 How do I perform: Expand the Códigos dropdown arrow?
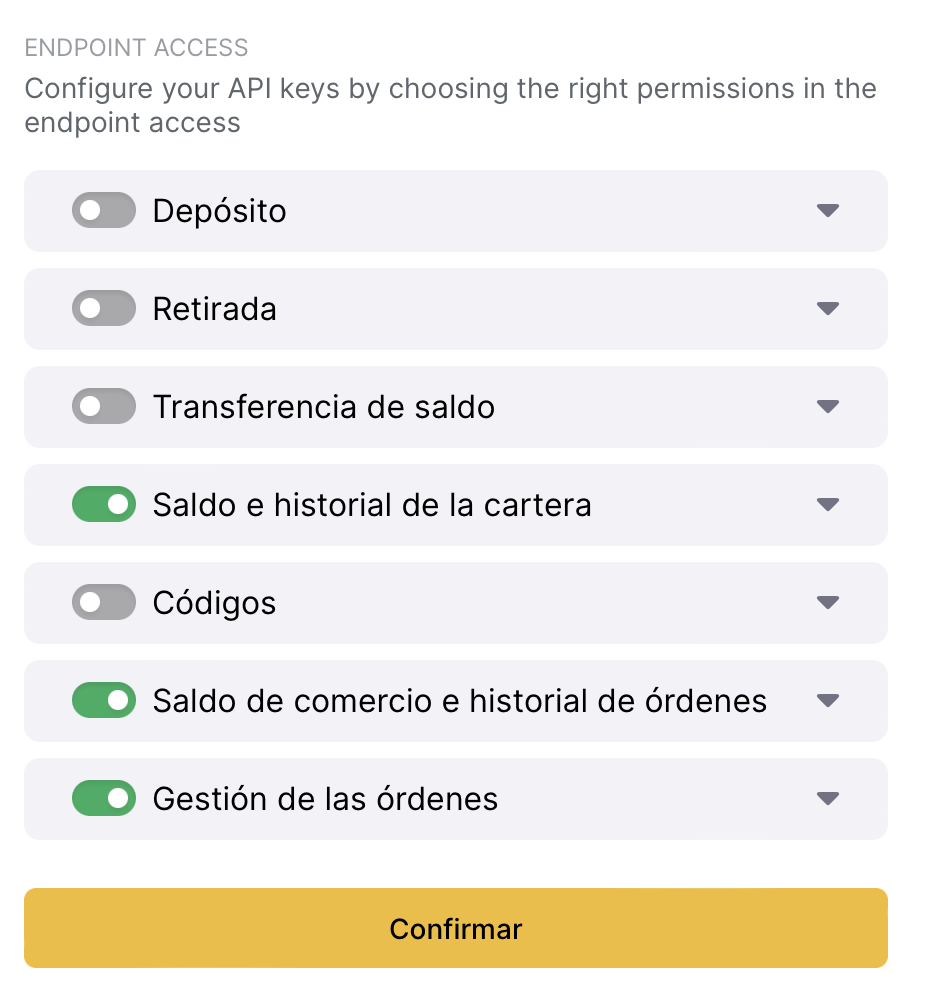point(827,603)
